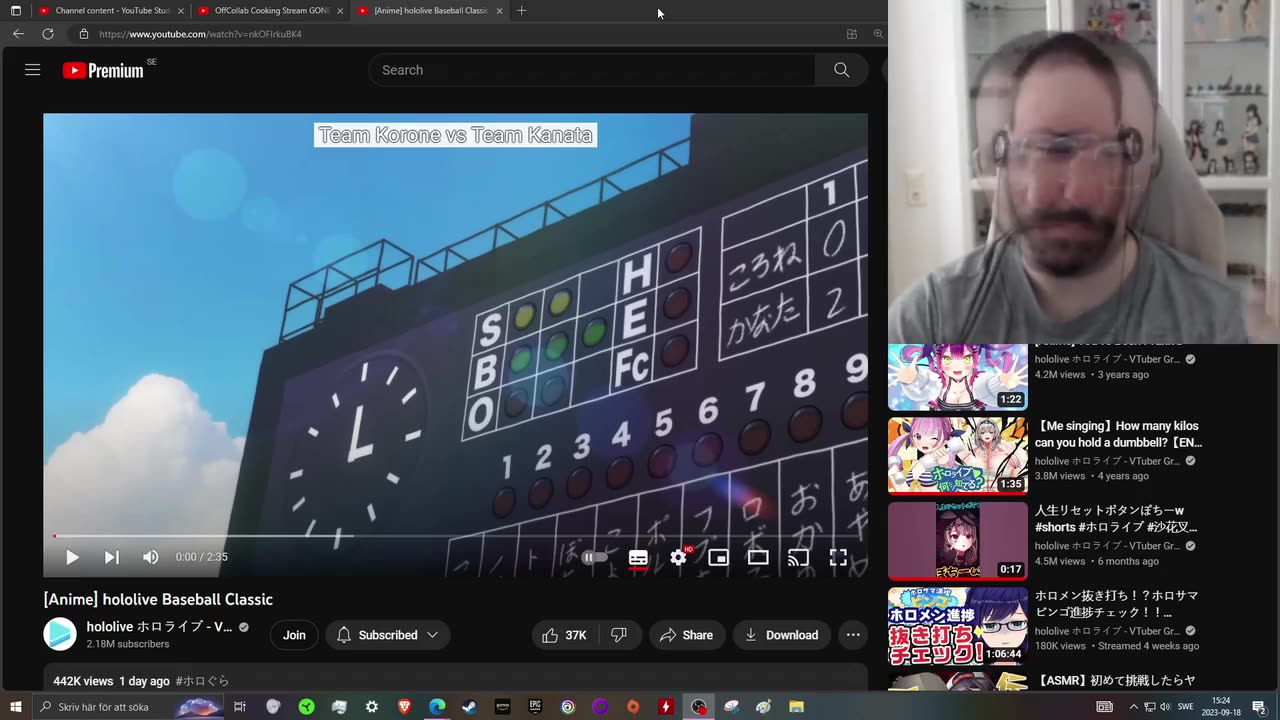Click the #ホロぐら hashtag link
1280x720 pixels.
pos(202,681)
